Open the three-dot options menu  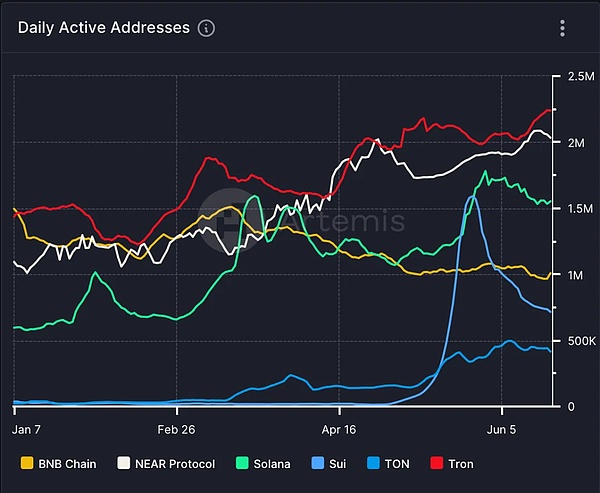coord(564,28)
